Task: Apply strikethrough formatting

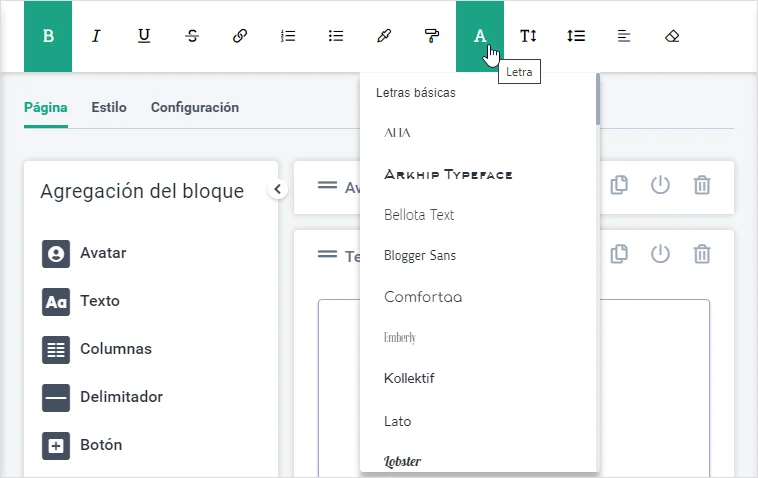Action: (192, 36)
